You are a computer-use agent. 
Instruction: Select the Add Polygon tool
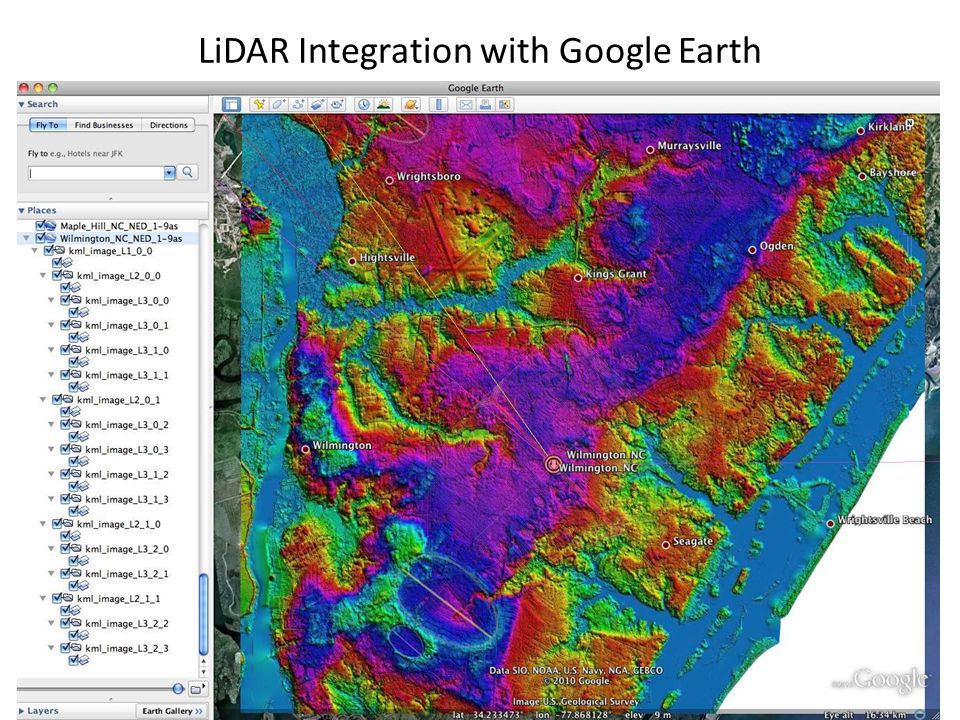point(278,105)
